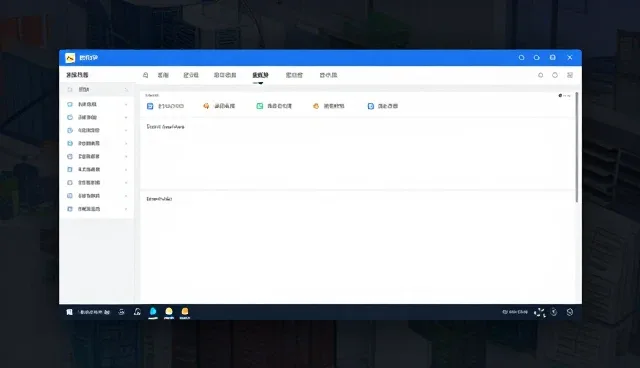Click the heading text in the lower content section
Viewport: 640px width, 368px height.
pyautogui.click(x=159, y=199)
